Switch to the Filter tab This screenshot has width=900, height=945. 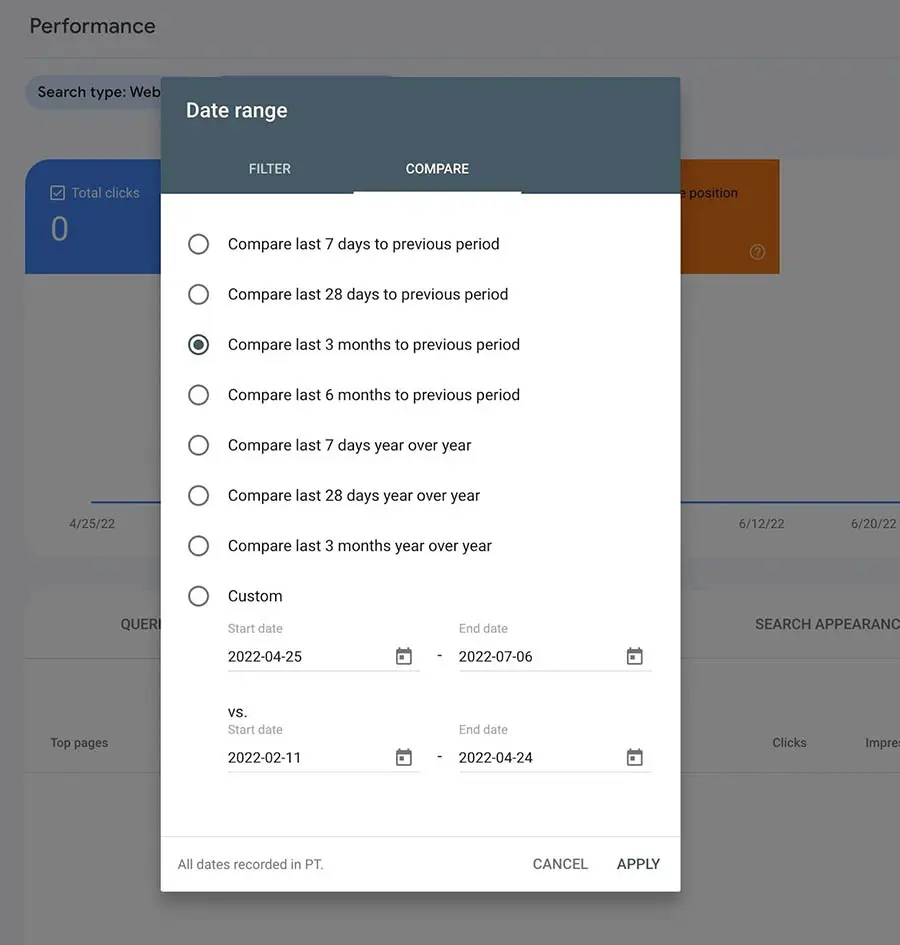(270, 169)
